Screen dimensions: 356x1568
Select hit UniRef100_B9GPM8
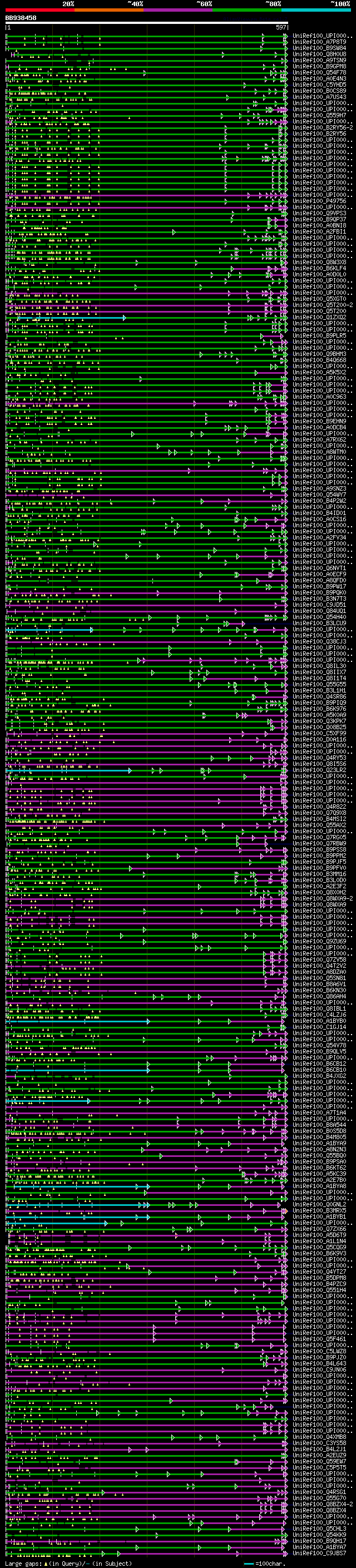[x=319, y=66]
